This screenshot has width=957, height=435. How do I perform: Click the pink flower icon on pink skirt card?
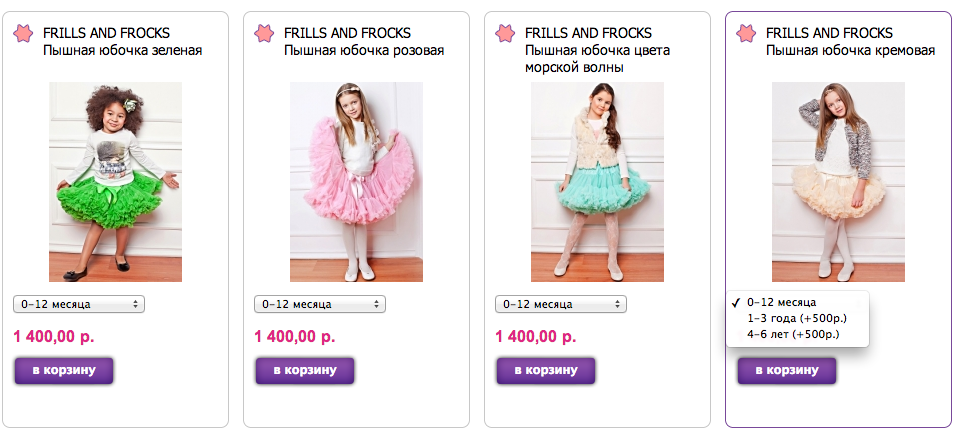[264, 33]
